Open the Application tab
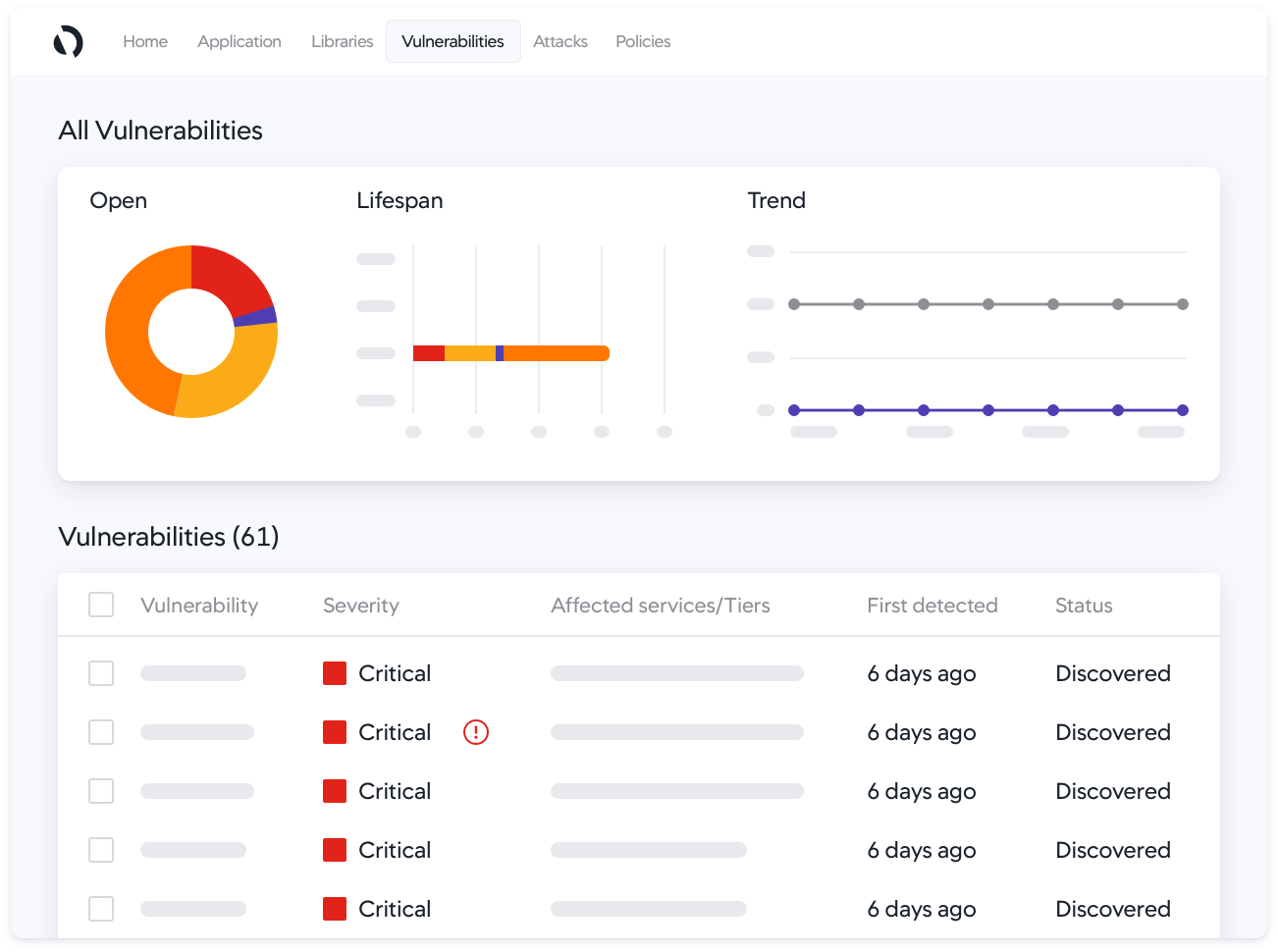 tap(240, 41)
